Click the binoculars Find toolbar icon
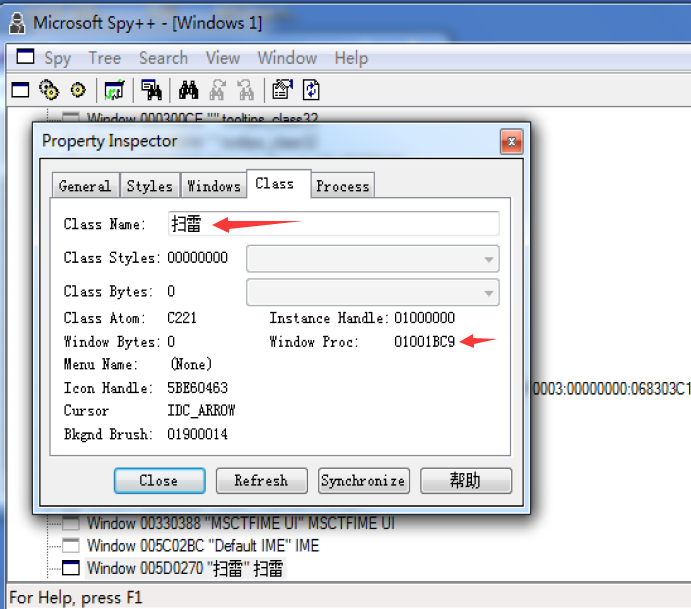The height and width of the screenshot is (609, 691). click(x=189, y=90)
